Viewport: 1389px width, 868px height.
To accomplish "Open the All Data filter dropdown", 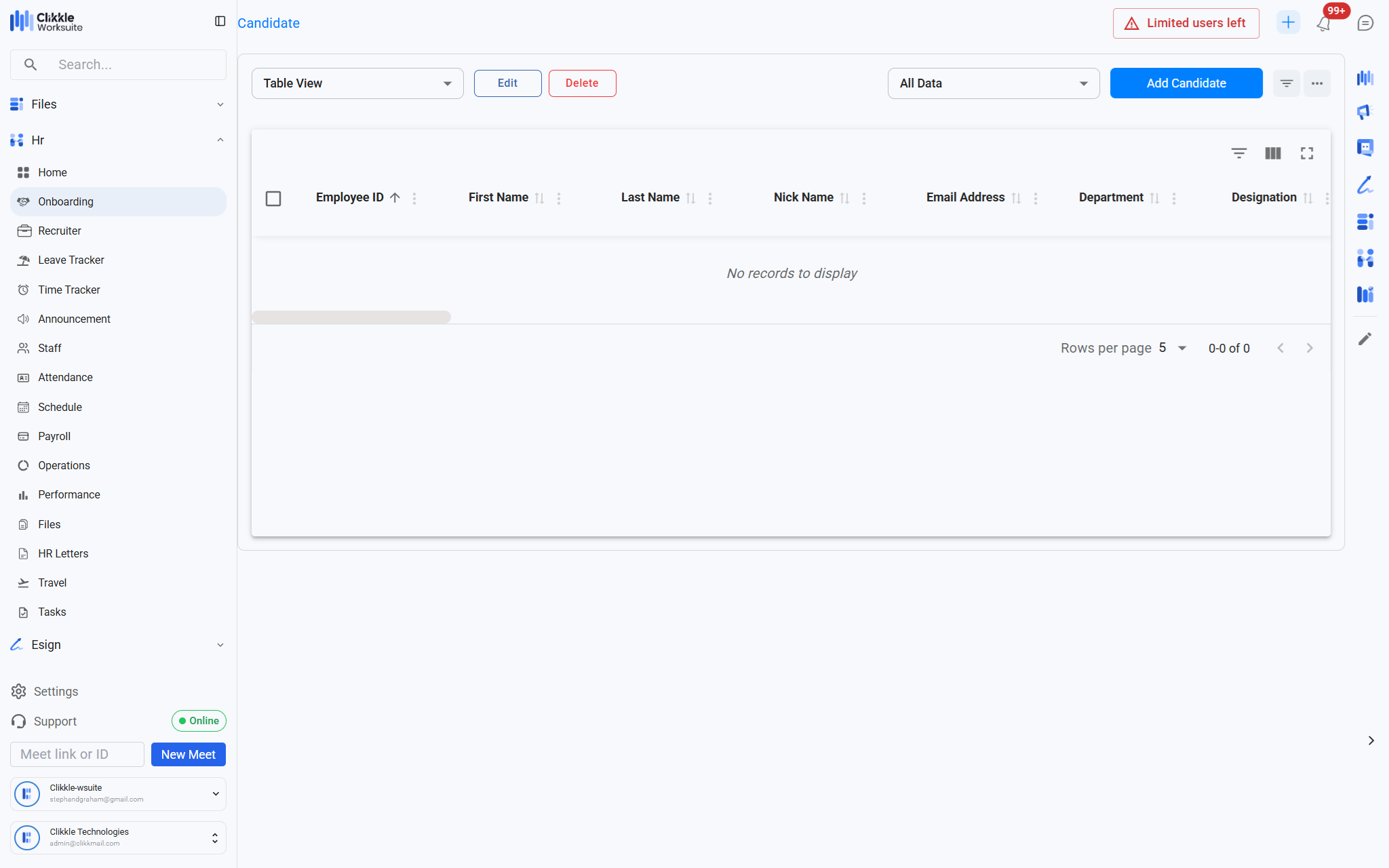I will pos(993,83).
